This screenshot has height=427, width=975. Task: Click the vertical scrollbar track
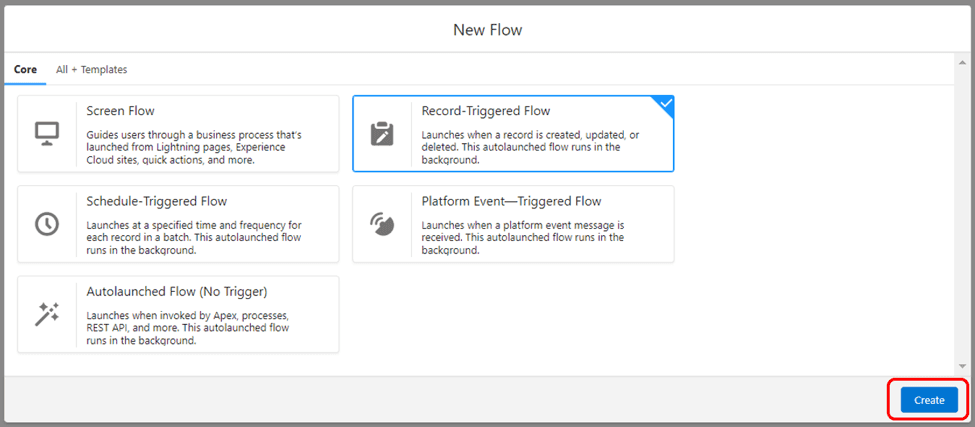tap(963, 214)
